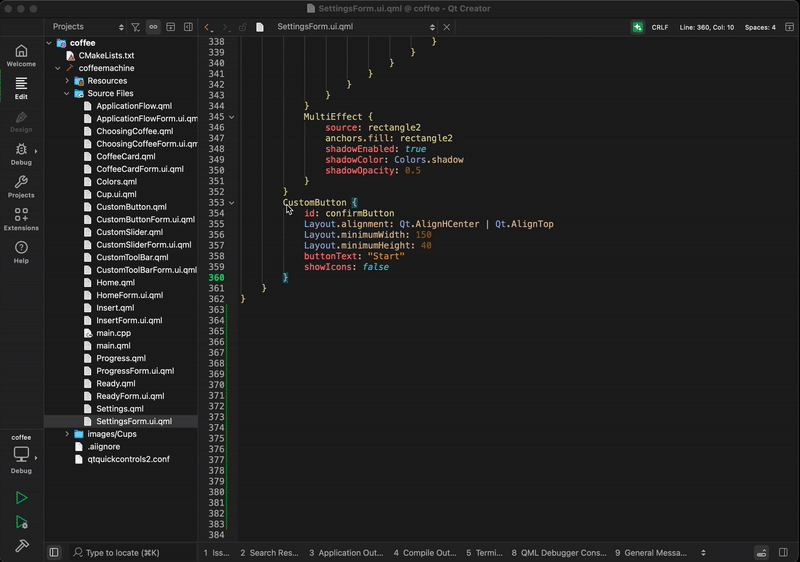Open the Compile Output pane tab
The height and width of the screenshot is (562, 800).
(424, 552)
